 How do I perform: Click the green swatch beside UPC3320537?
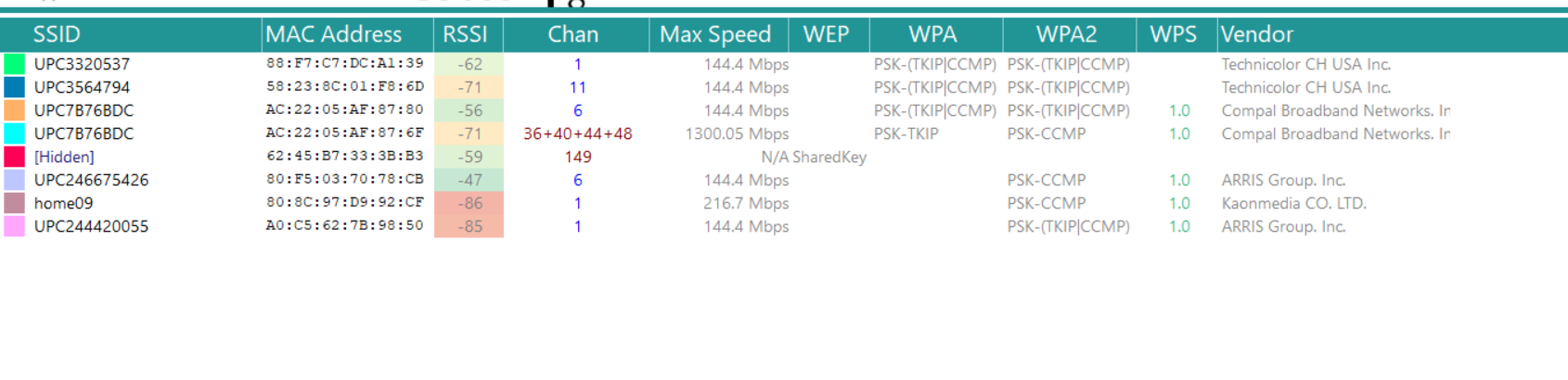[14, 64]
